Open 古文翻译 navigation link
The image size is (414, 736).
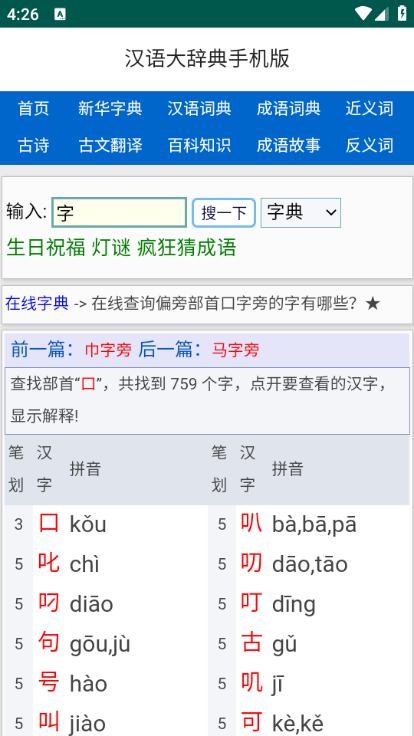click(x=110, y=146)
